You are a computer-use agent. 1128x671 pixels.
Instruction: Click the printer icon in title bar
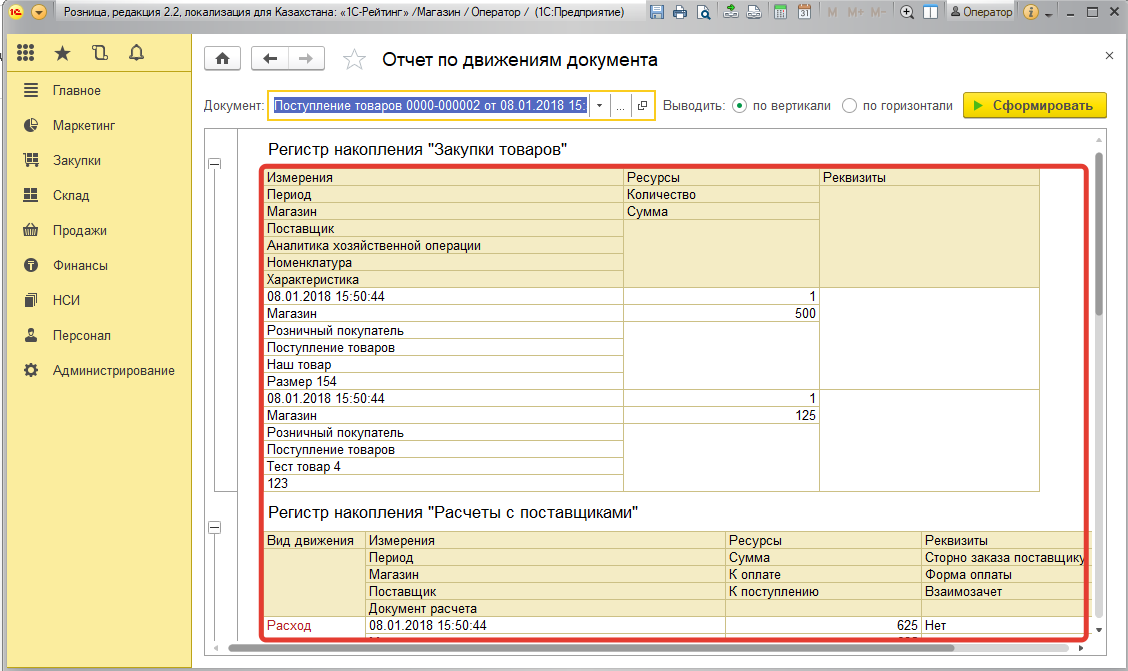(x=680, y=13)
